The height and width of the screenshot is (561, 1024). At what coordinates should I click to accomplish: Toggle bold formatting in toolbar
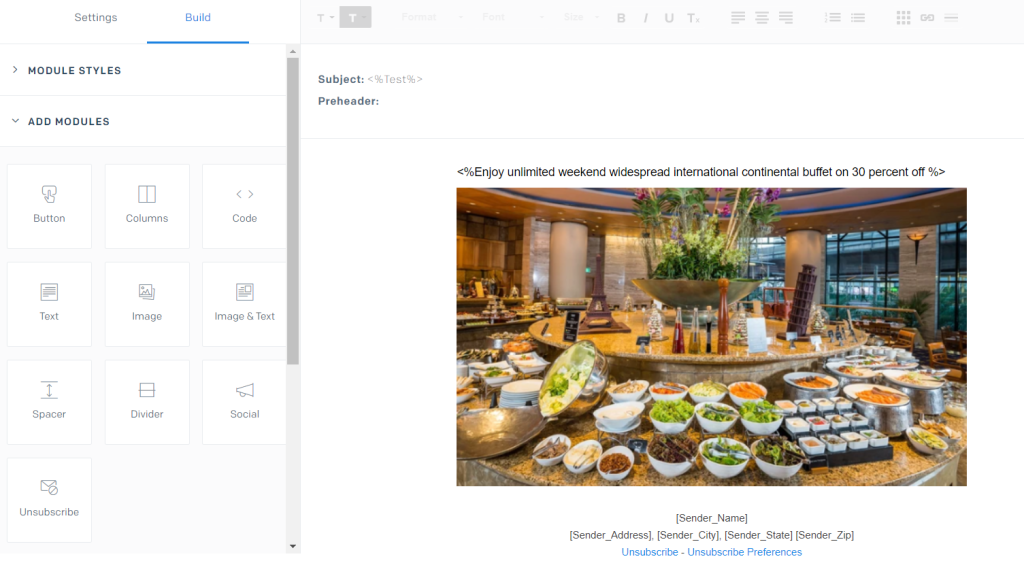tap(621, 18)
